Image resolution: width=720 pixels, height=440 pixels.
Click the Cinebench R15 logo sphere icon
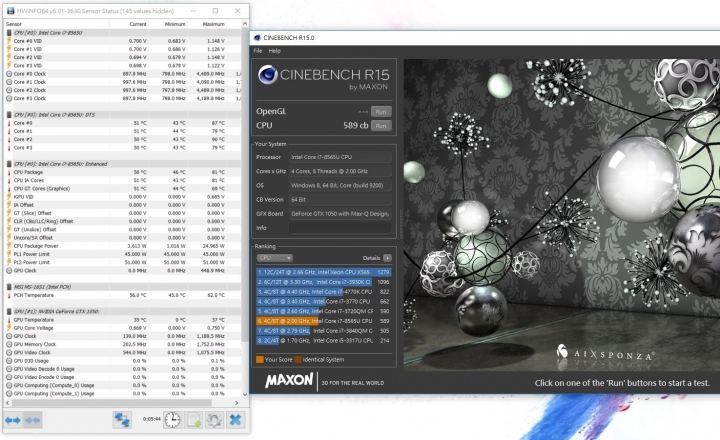coord(267,74)
